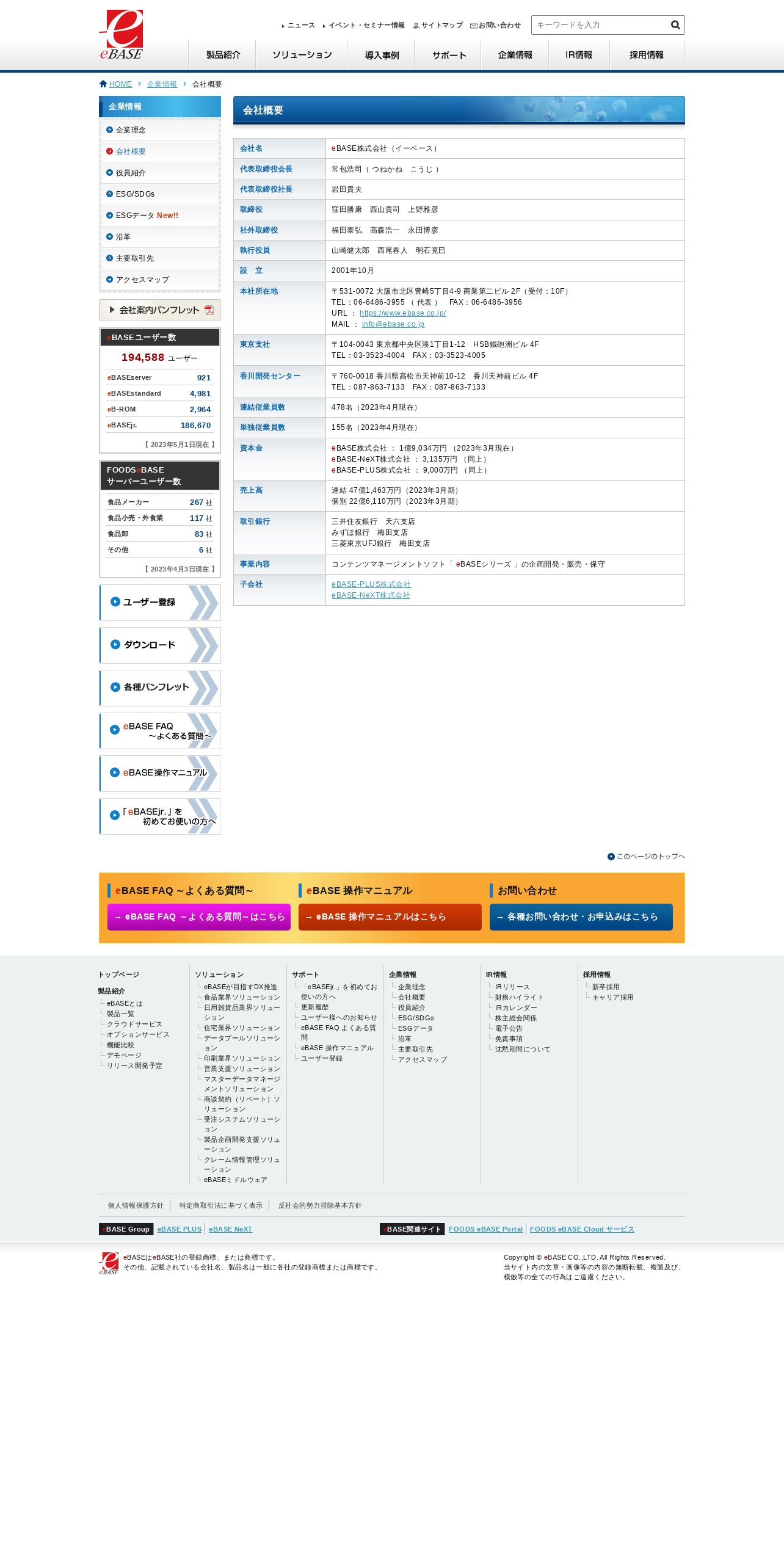Click the arrow icon beside 各種パンフレット
This screenshot has width=784, height=1568.
click(x=115, y=688)
